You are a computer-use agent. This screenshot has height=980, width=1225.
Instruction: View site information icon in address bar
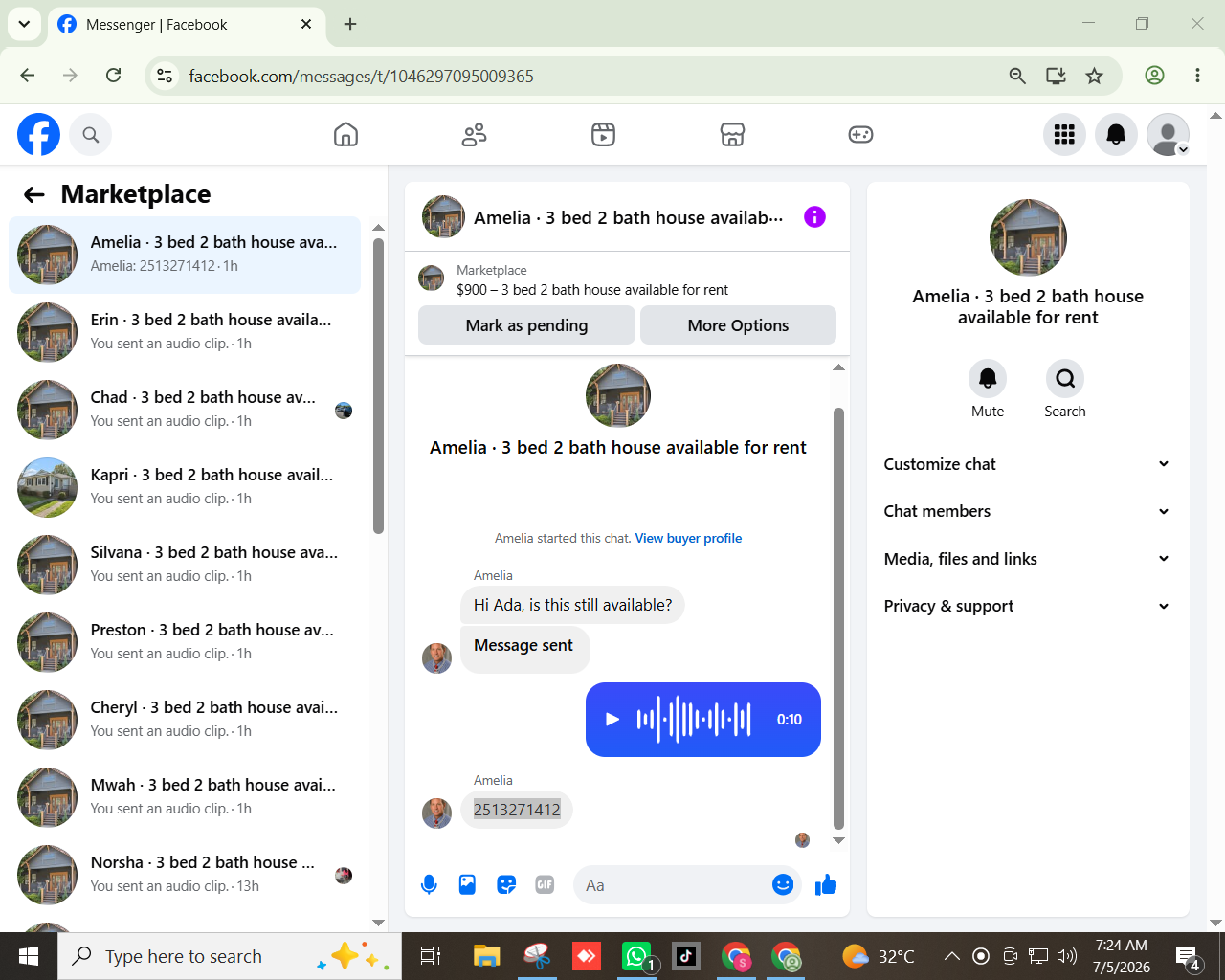[x=165, y=76]
